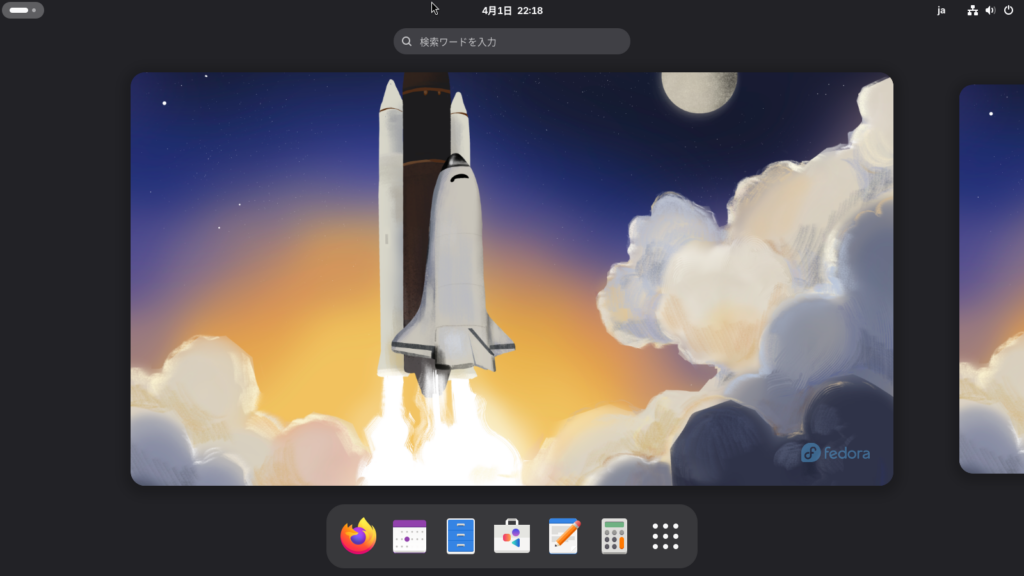Launch the Calculator from the dock
The image size is (1024, 576).
(614, 536)
